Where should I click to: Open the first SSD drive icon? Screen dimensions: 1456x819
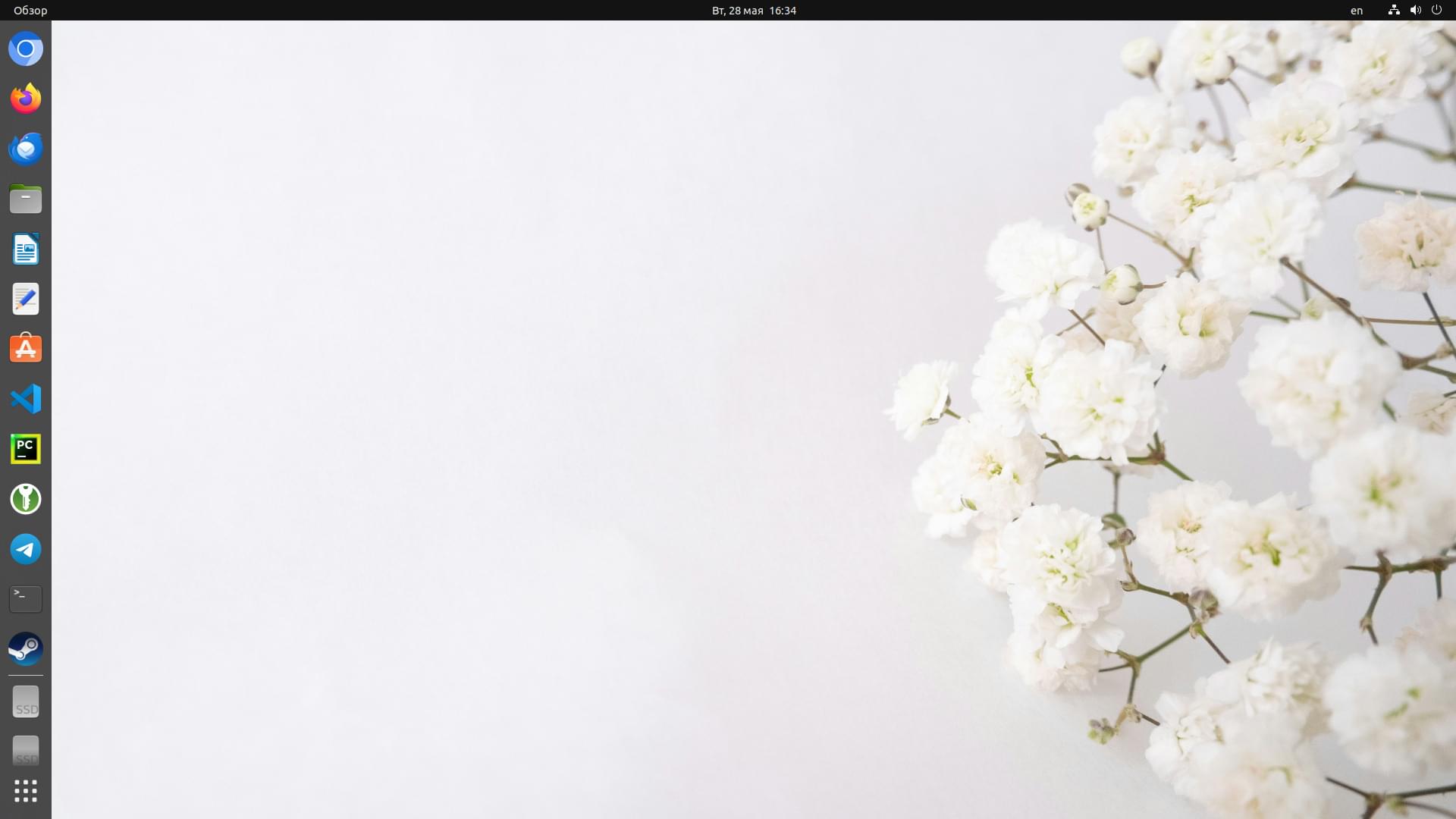click(x=26, y=702)
